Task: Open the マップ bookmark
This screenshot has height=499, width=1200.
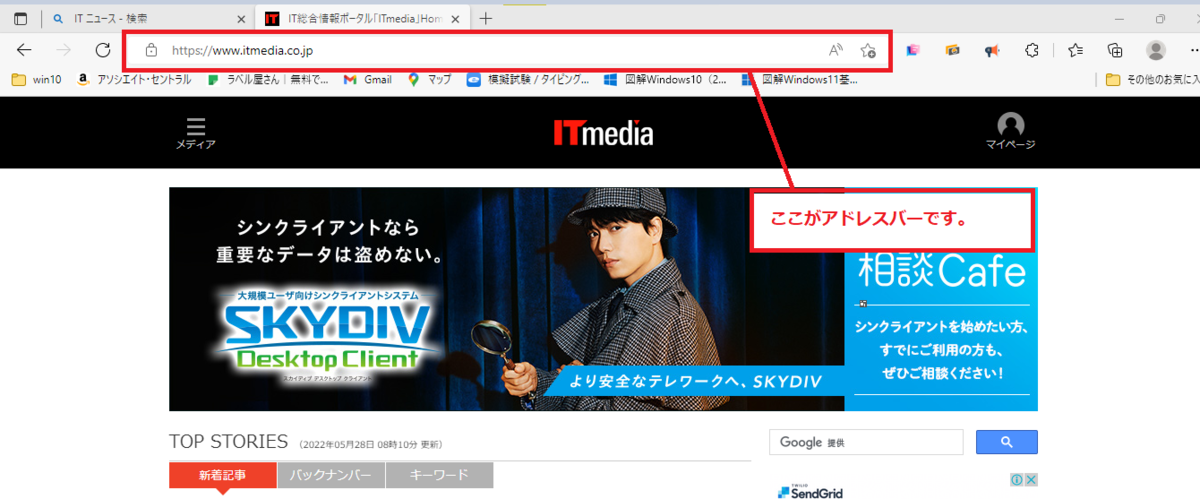Action: [x=430, y=80]
